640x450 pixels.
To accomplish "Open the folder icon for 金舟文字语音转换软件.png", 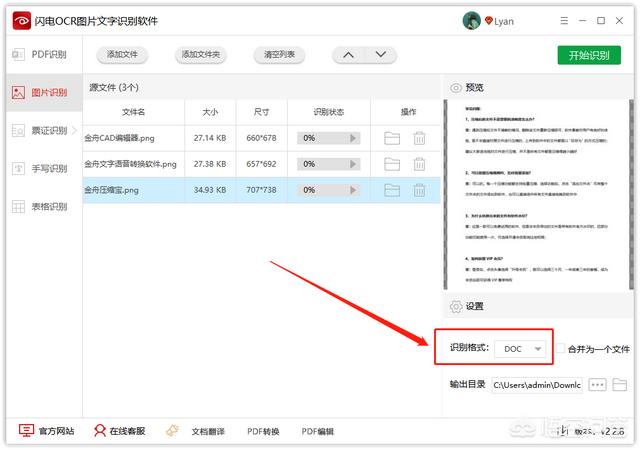I will click(x=392, y=164).
